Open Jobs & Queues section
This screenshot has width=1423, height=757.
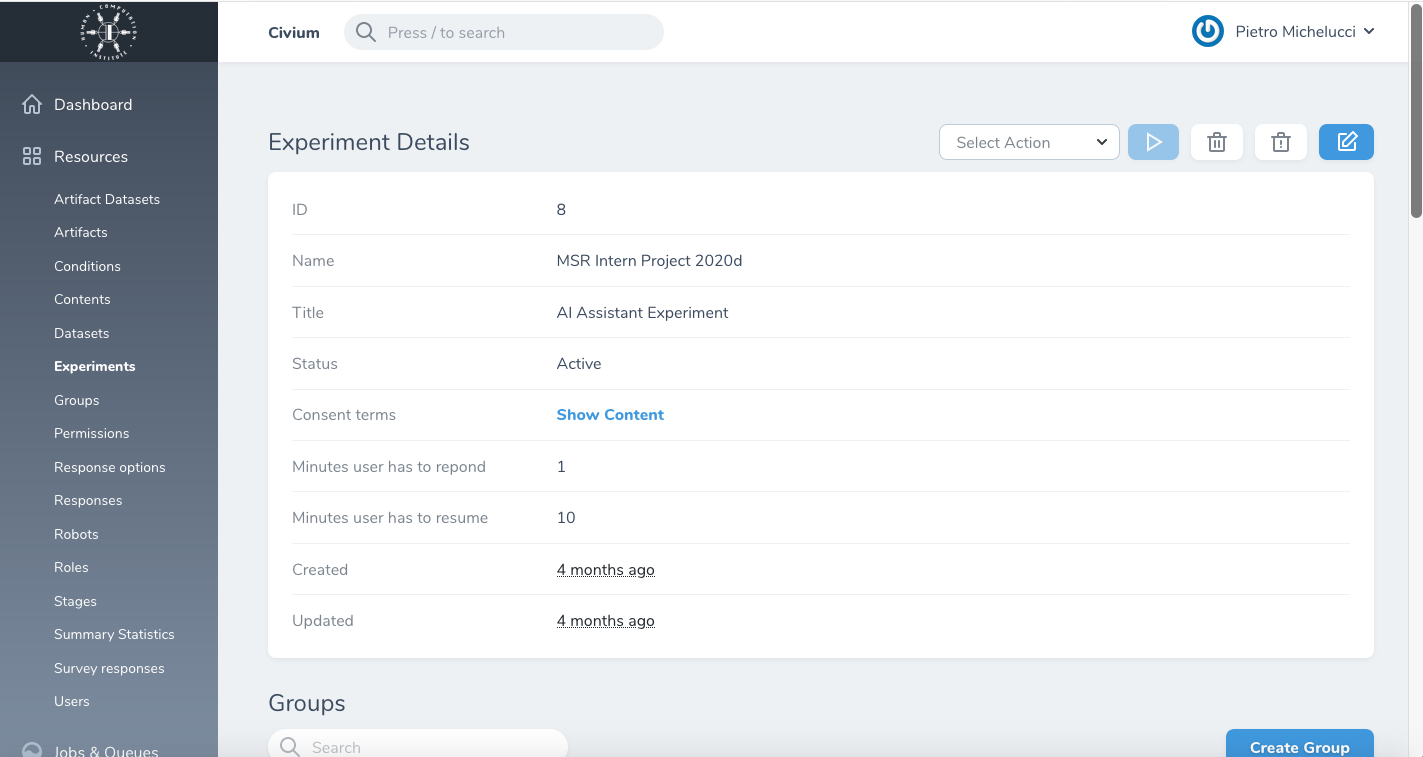tap(106, 750)
